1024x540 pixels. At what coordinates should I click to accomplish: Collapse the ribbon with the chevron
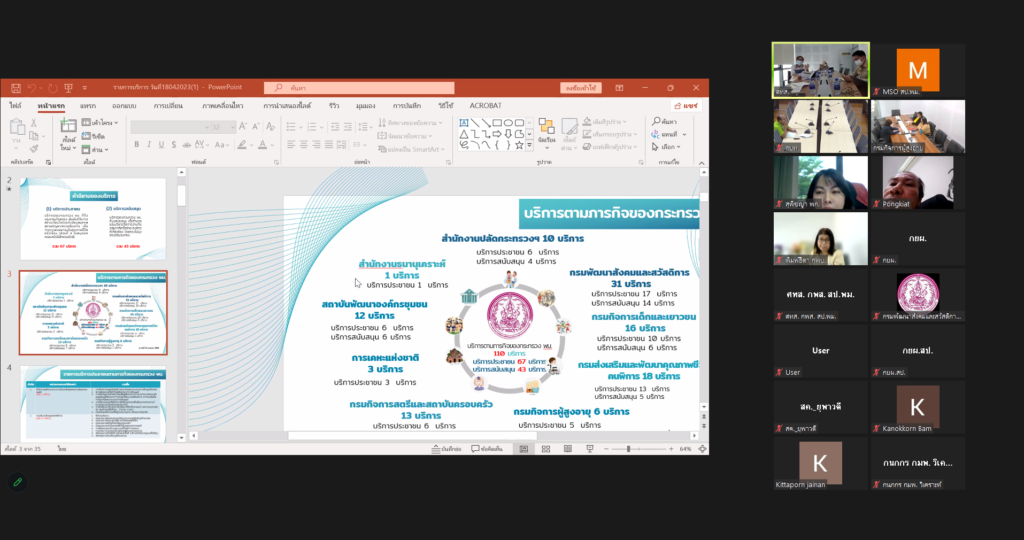[x=701, y=163]
